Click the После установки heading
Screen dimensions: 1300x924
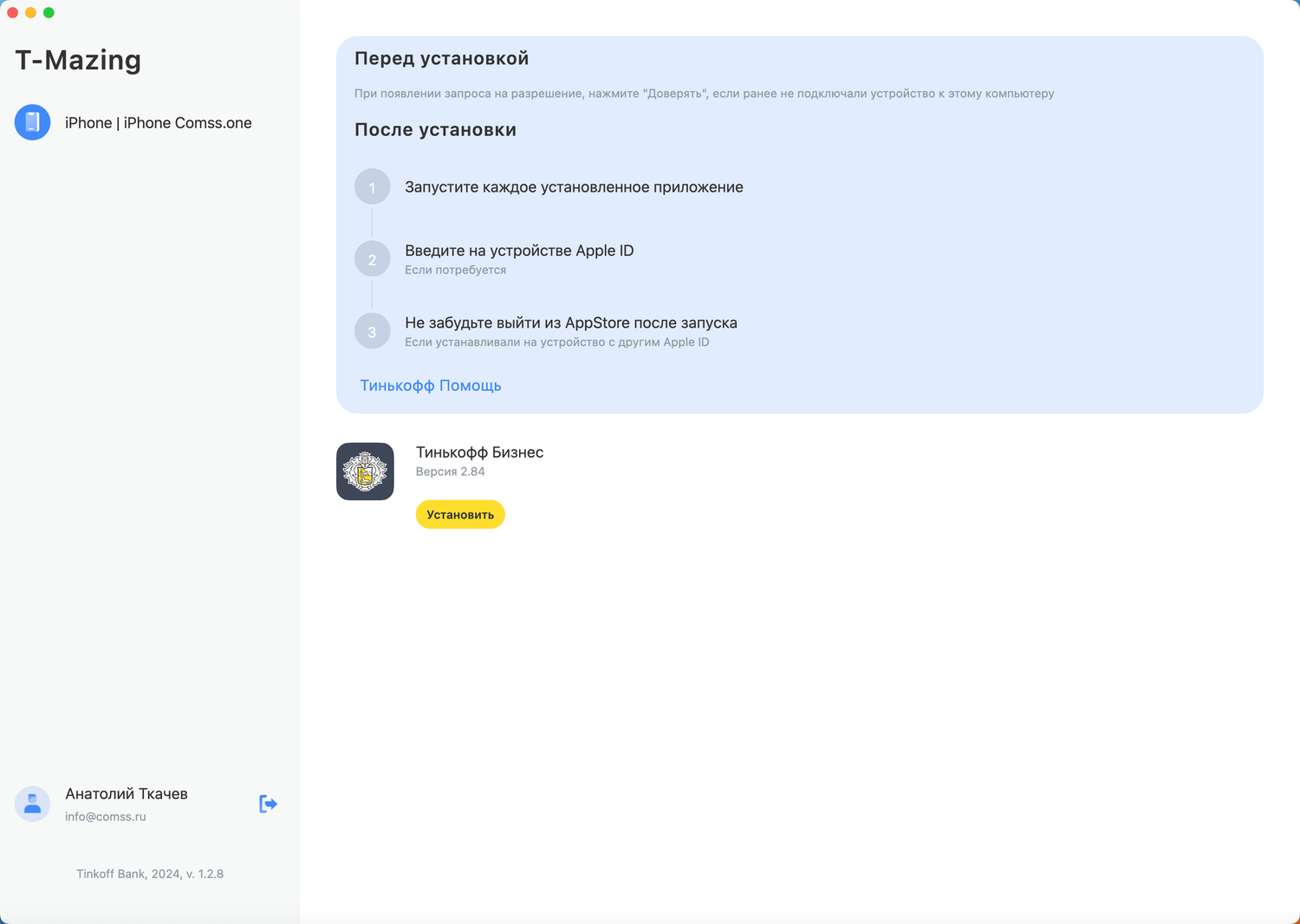point(436,130)
